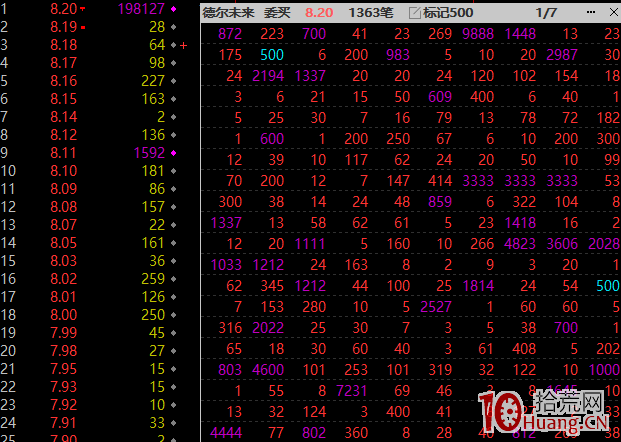Click the diamond icon in the 8.10 row
The image size is (621, 442).
pyautogui.click(x=173, y=171)
